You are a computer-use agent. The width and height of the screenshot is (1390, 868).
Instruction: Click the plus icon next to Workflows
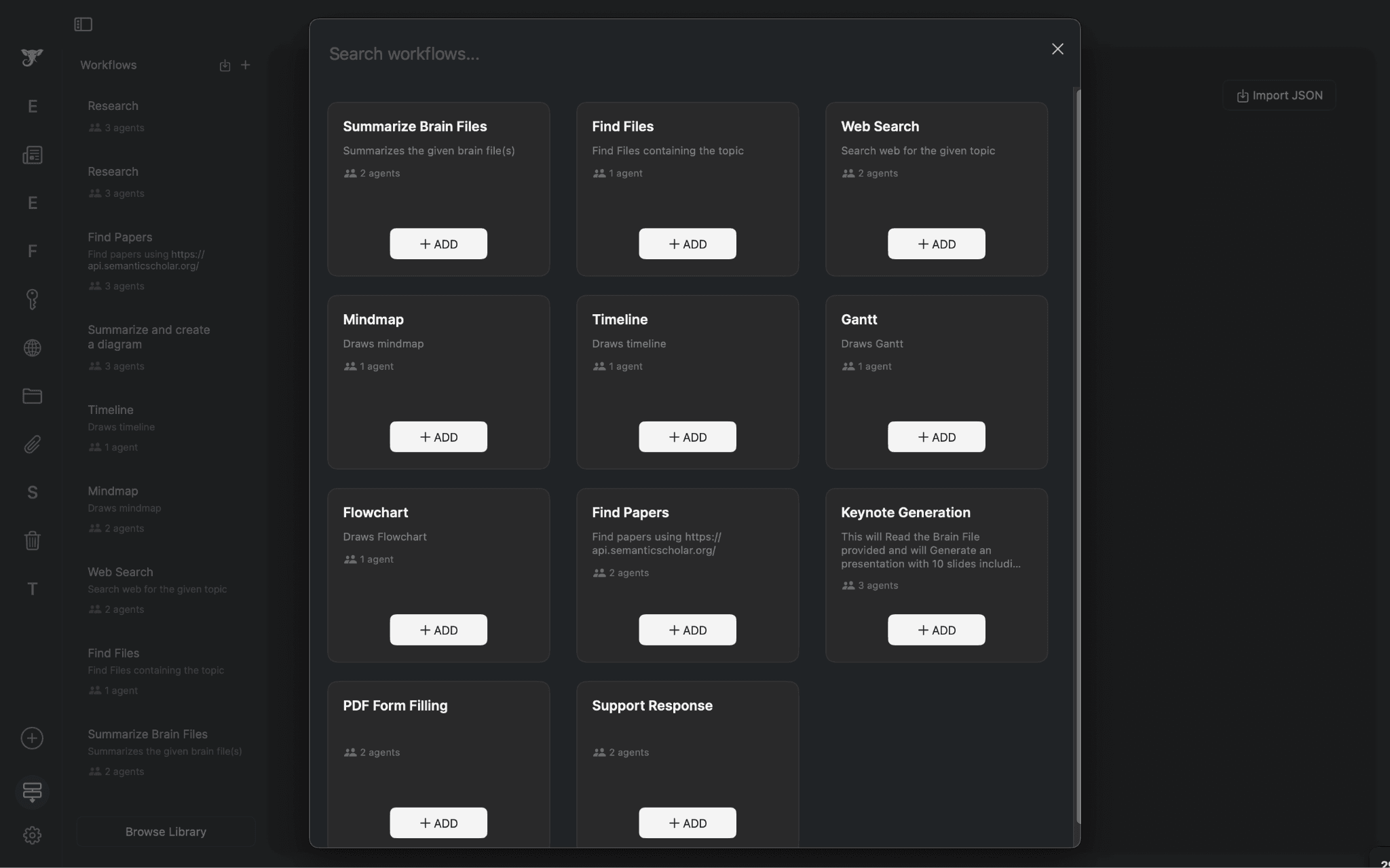tap(246, 65)
